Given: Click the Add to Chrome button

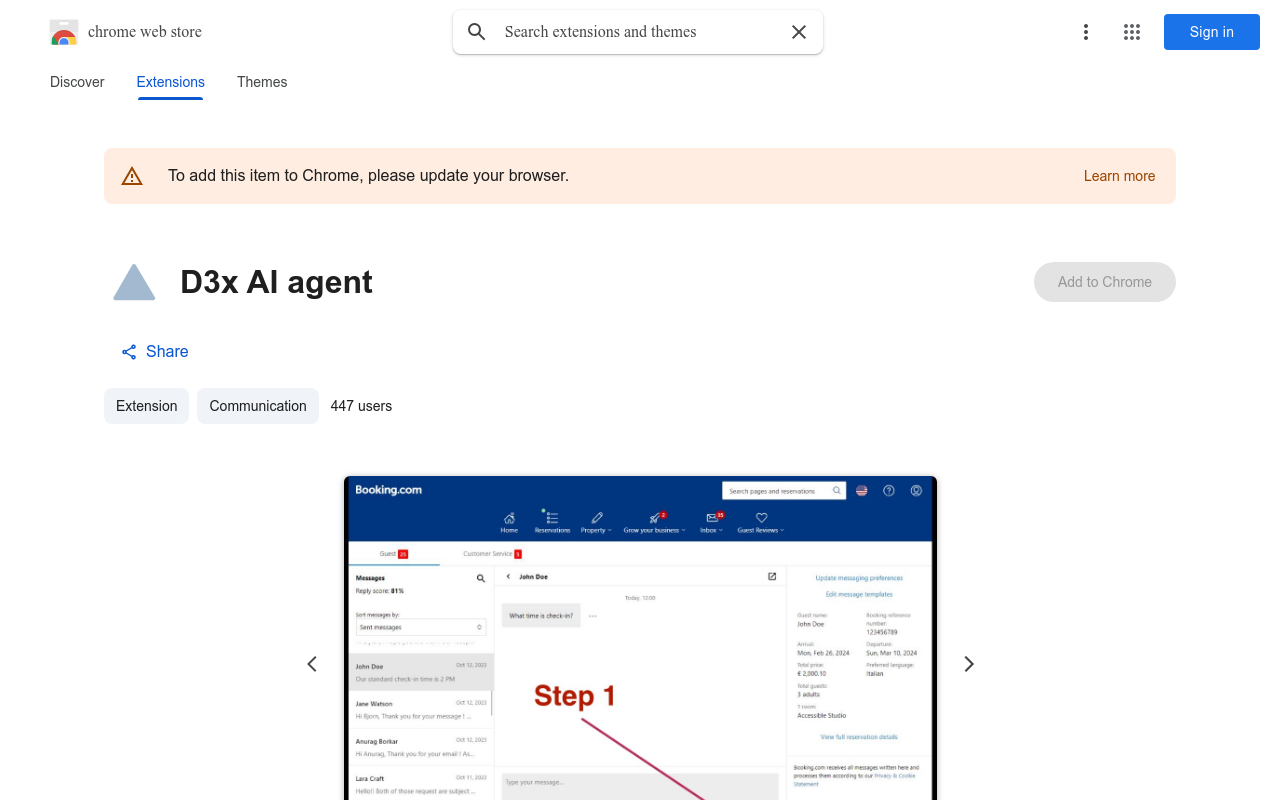Looking at the screenshot, I should tap(1105, 282).
